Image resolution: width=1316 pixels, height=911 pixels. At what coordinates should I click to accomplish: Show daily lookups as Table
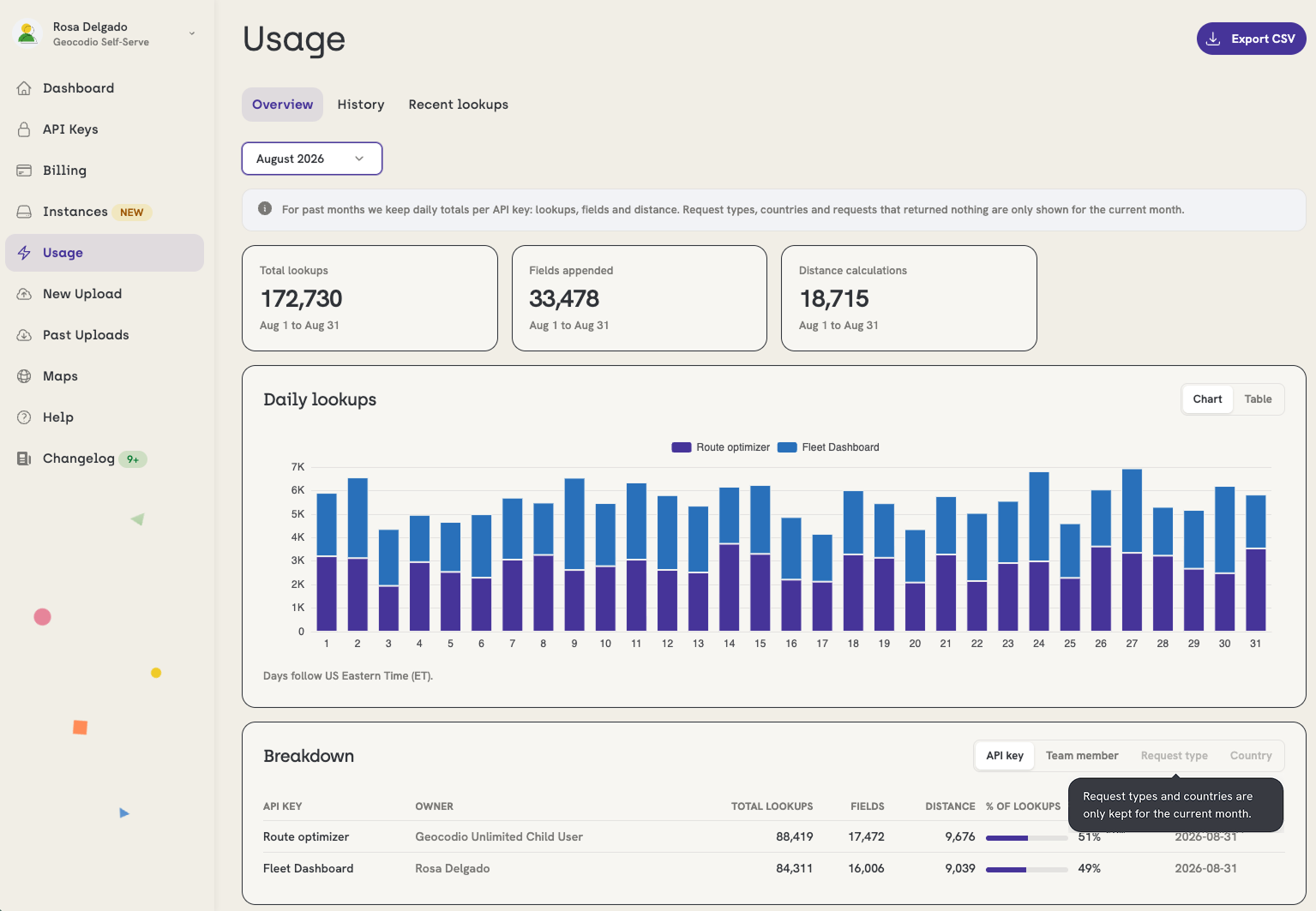click(x=1258, y=399)
